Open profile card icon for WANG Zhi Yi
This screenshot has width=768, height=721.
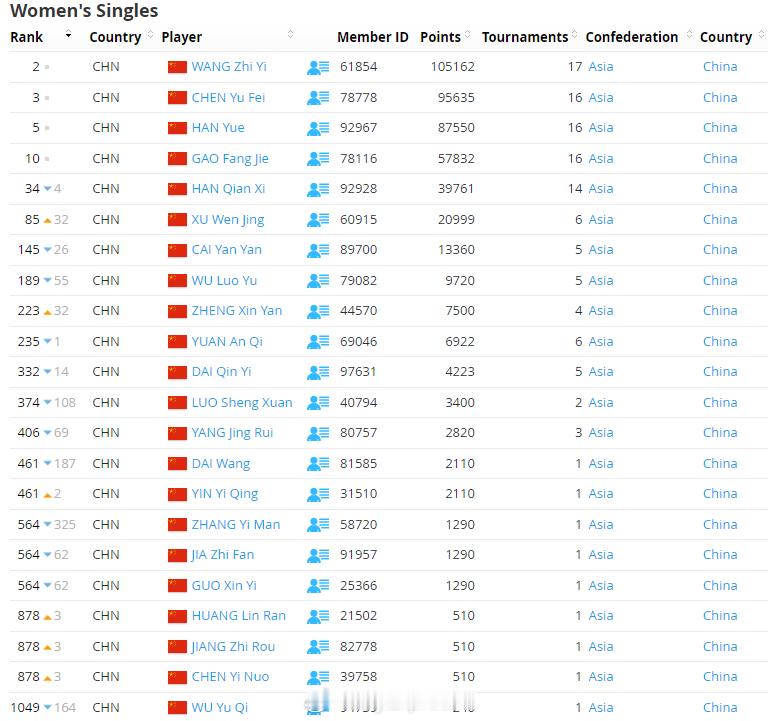[x=318, y=67]
